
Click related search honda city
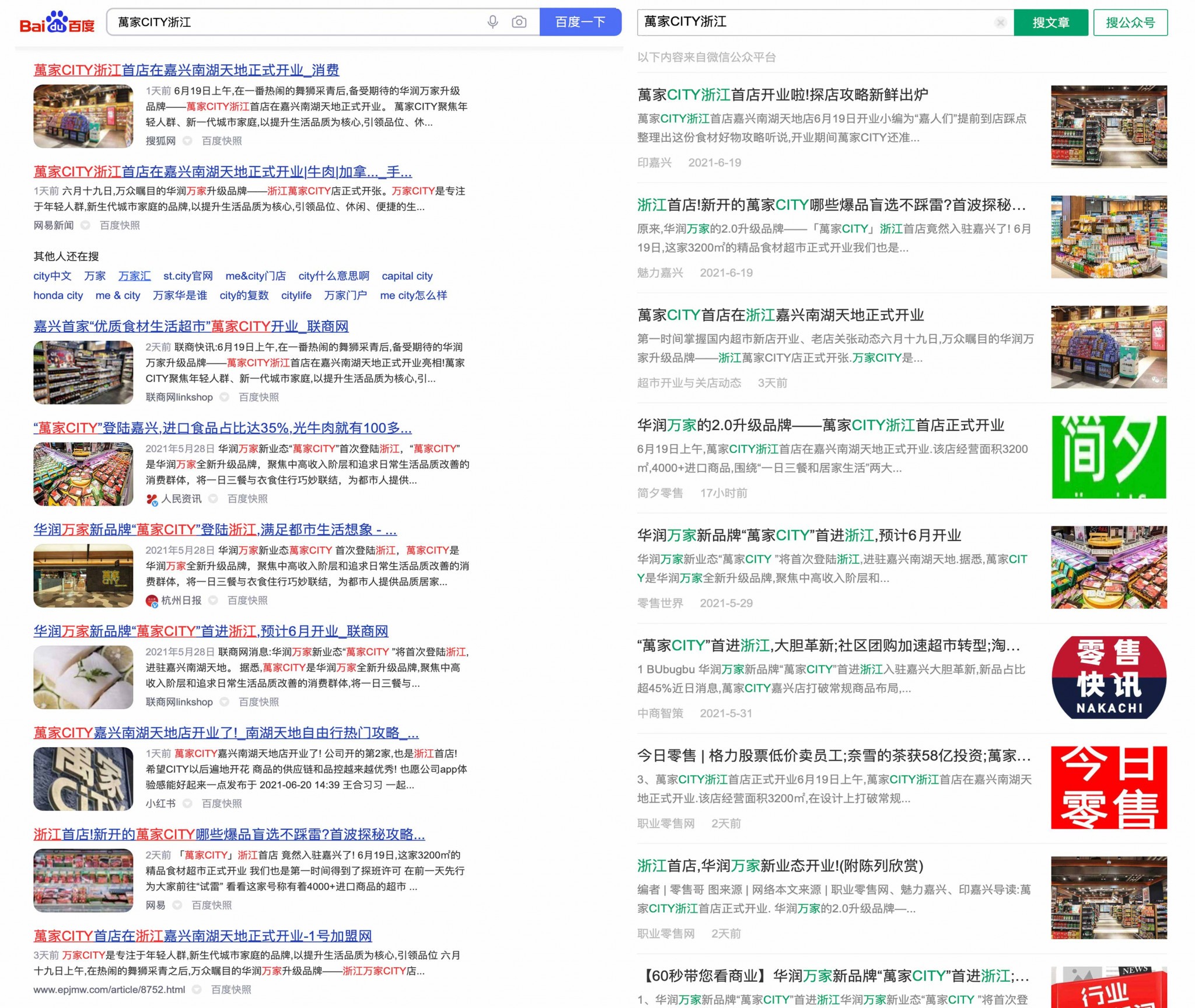[x=58, y=295]
